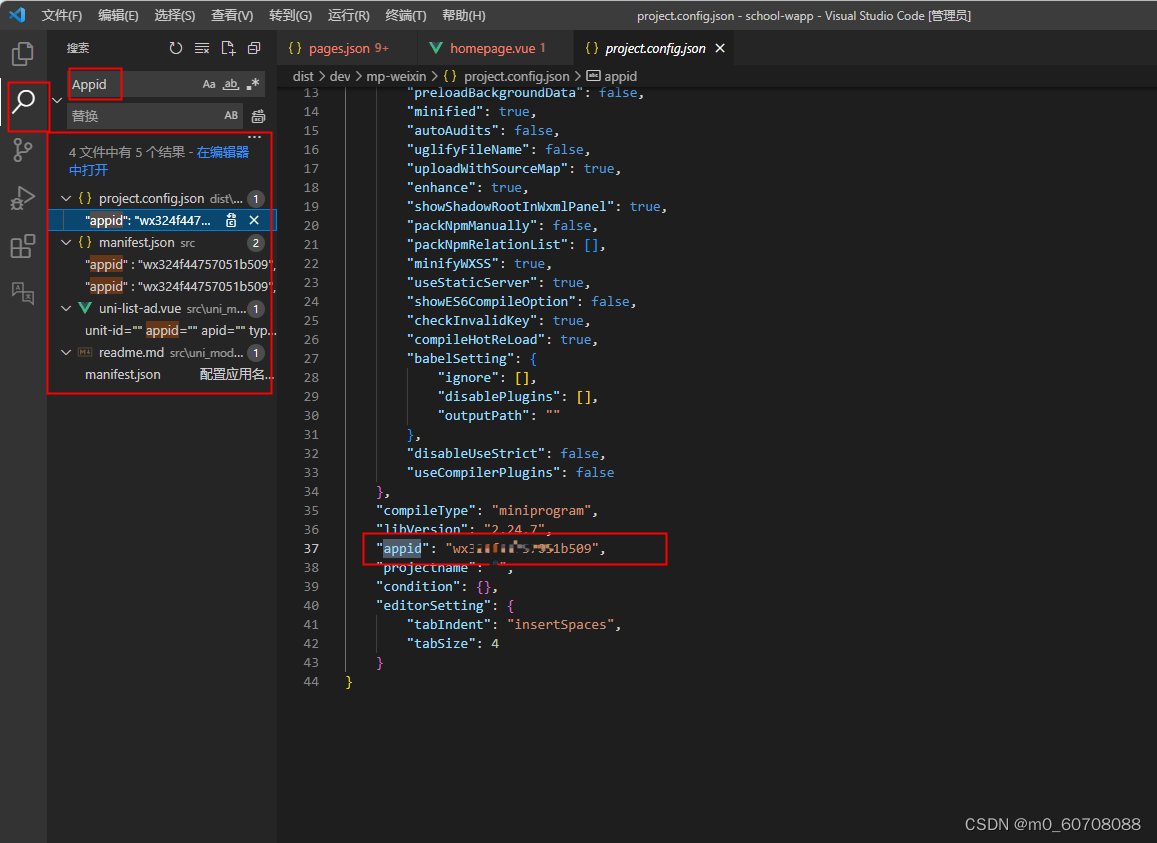
Task: Click "editorSetting" key on line 40
Action: pyautogui.click(x=434, y=605)
